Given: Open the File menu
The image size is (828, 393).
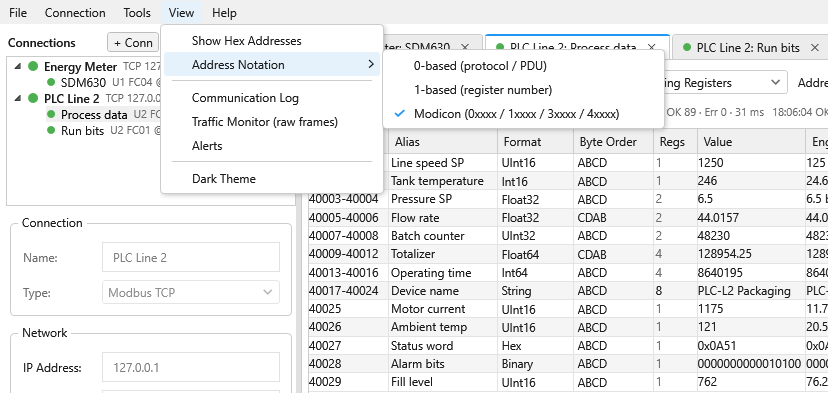Looking at the screenshot, I should click(x=18, y=13).
